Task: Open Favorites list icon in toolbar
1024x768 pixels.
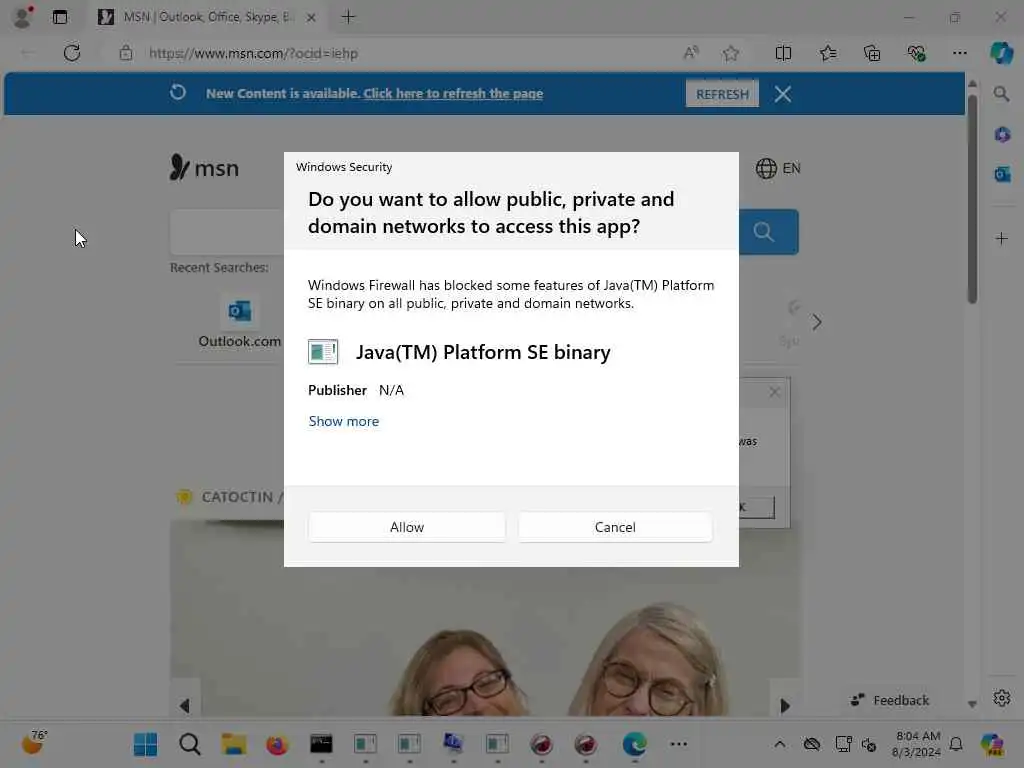Action: 827,53
